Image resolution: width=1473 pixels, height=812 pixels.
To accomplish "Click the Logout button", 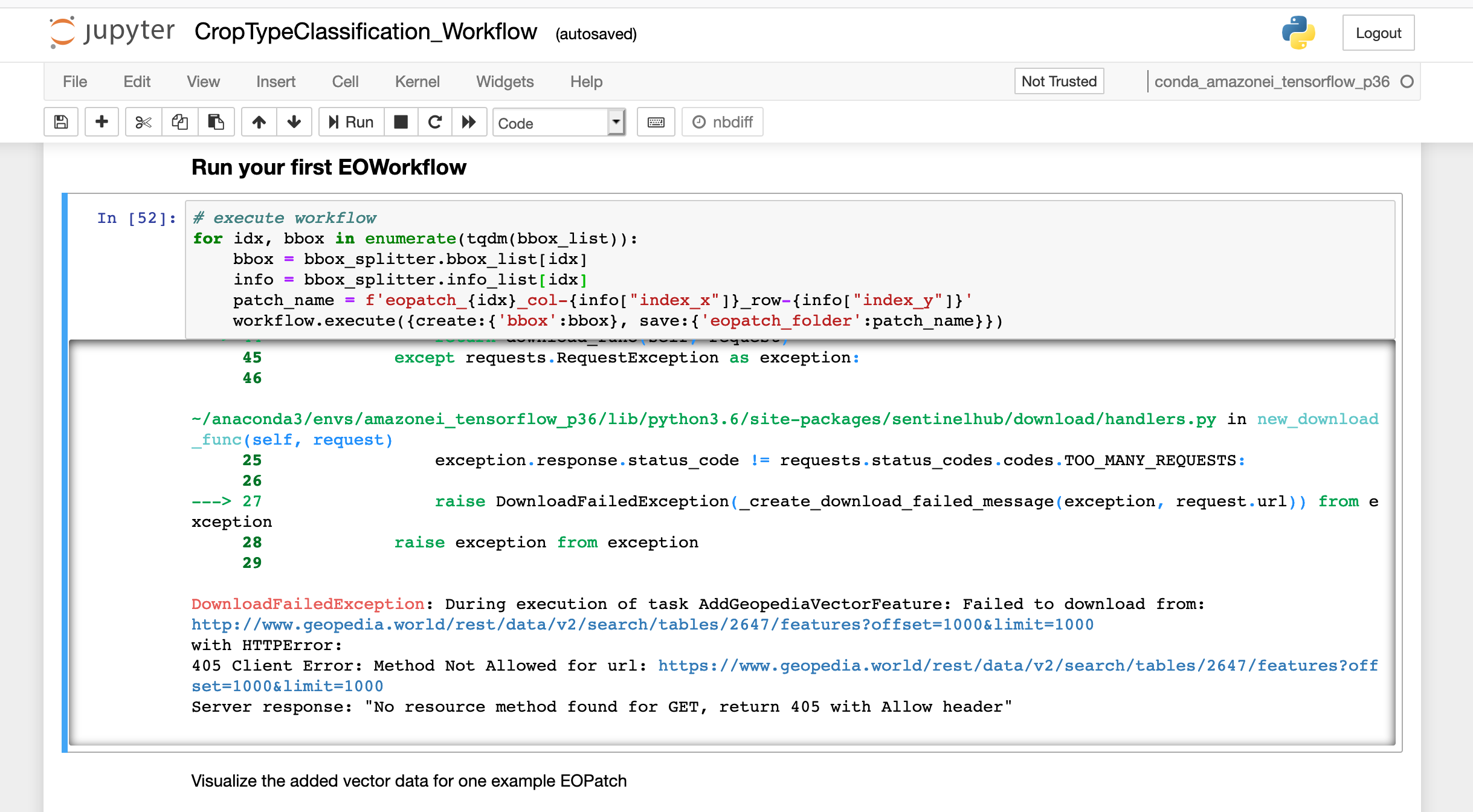I will coord(1378,33).
